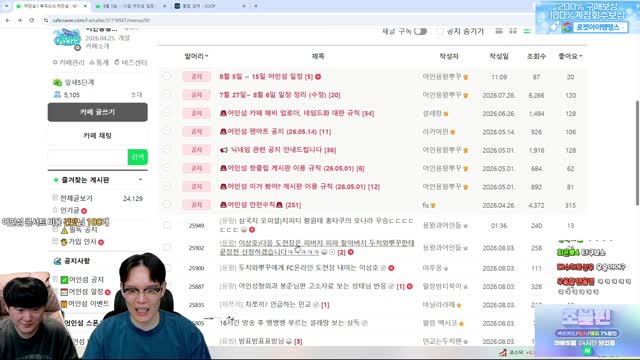Click the star icon by 즐겨찾는 게시판
The height and width of the screenshot is (360, 640).
pyautogui.click(x=56, y=180)
